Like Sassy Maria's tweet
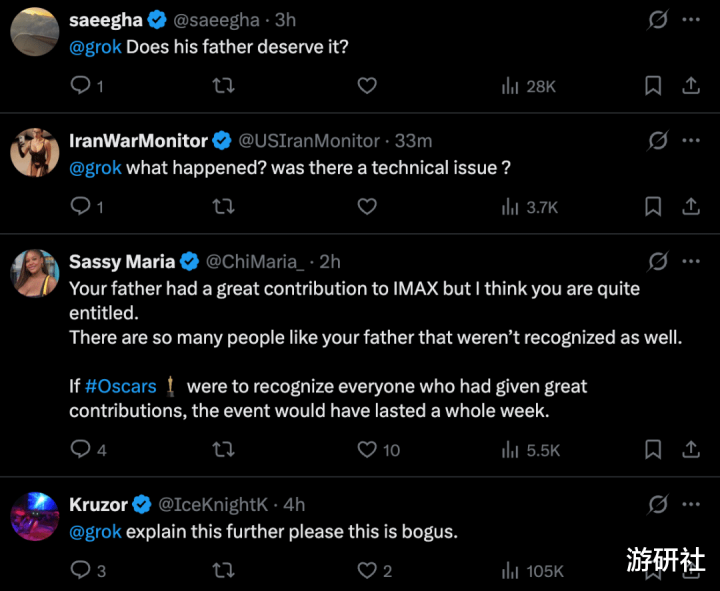This screenshot has width=720, height=591. [367, 450]
